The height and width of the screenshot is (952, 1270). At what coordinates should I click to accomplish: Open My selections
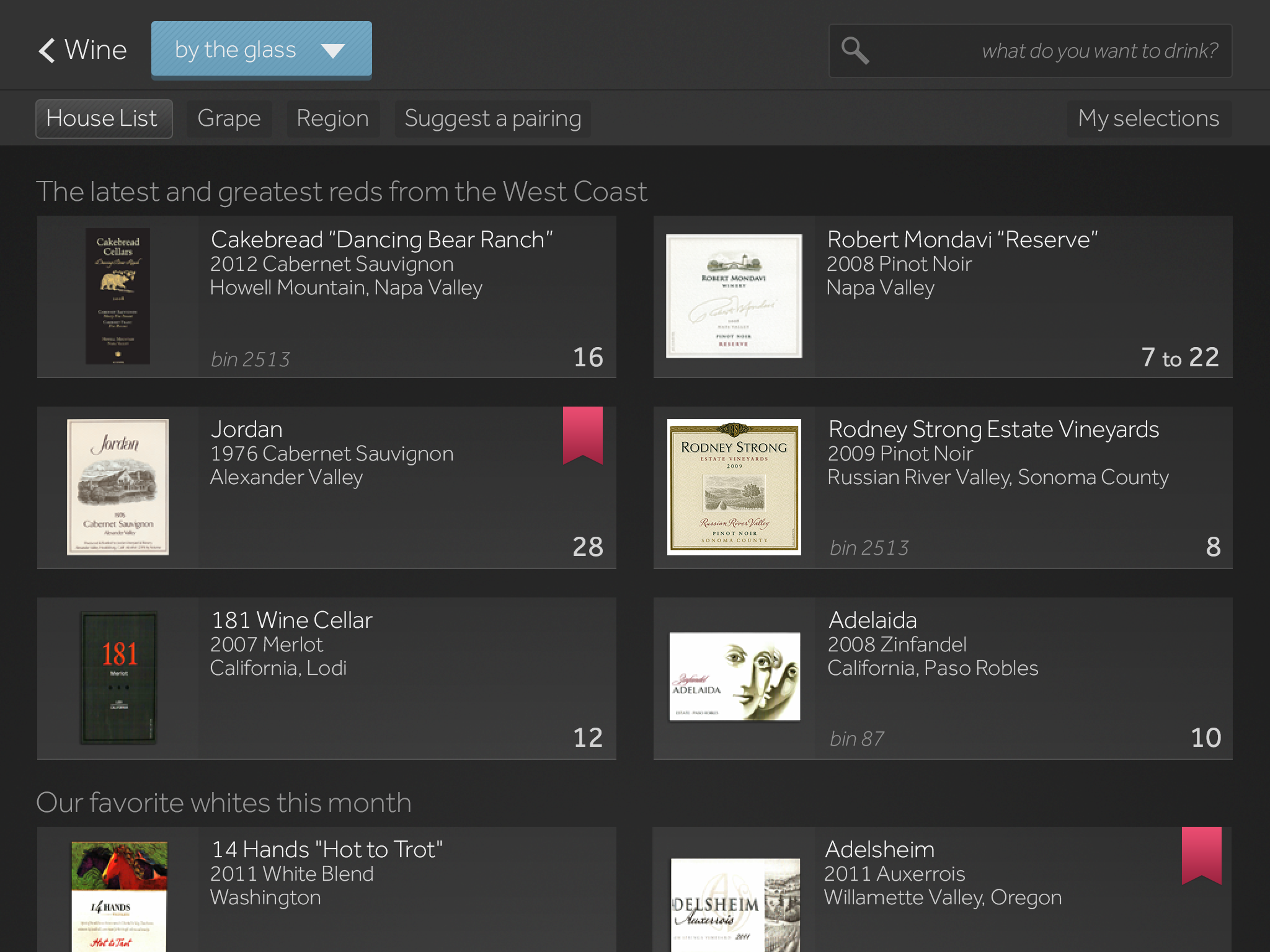(x=1149, y=118)
